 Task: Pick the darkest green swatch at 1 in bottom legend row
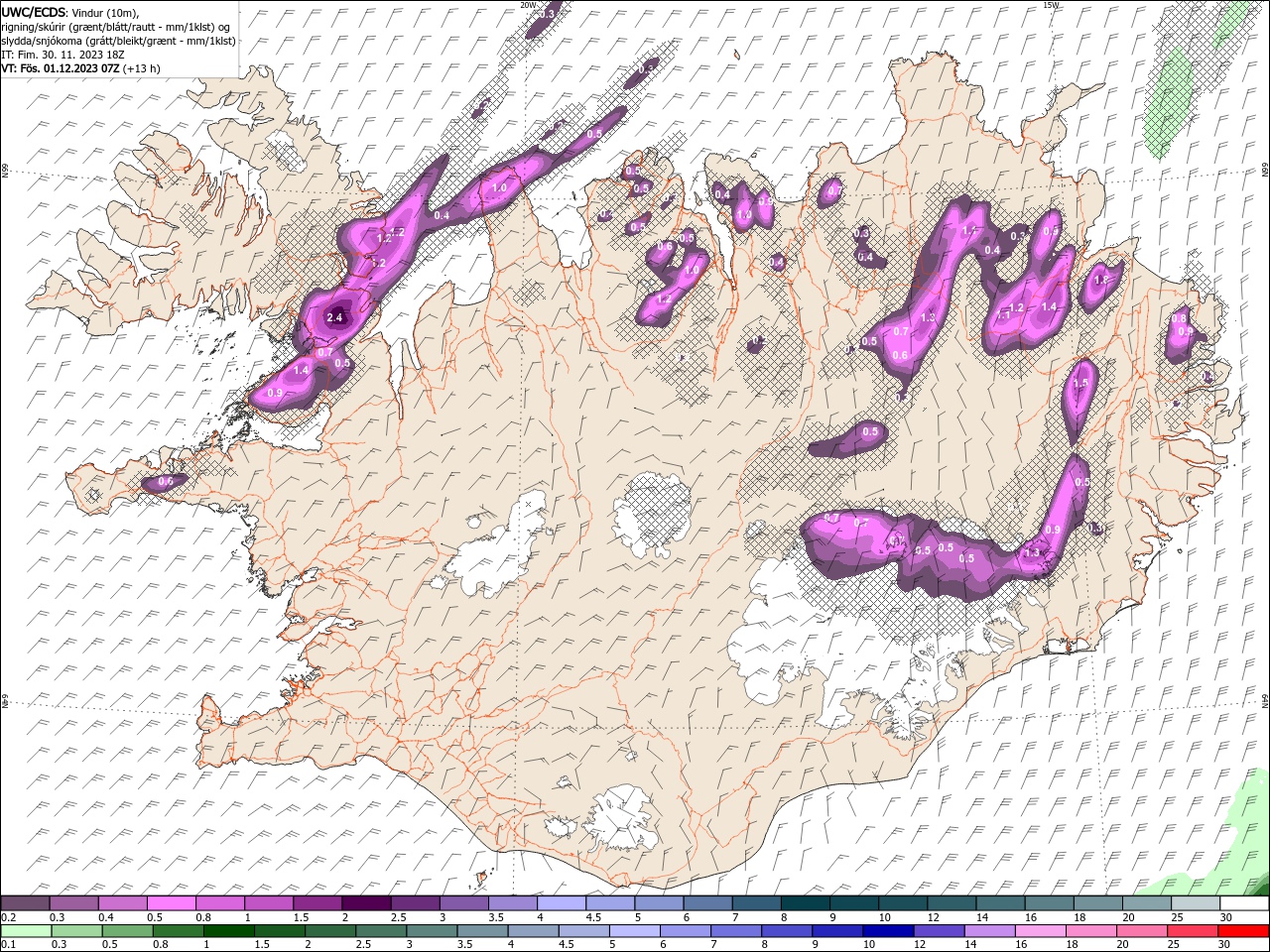[x=228, y=931]
